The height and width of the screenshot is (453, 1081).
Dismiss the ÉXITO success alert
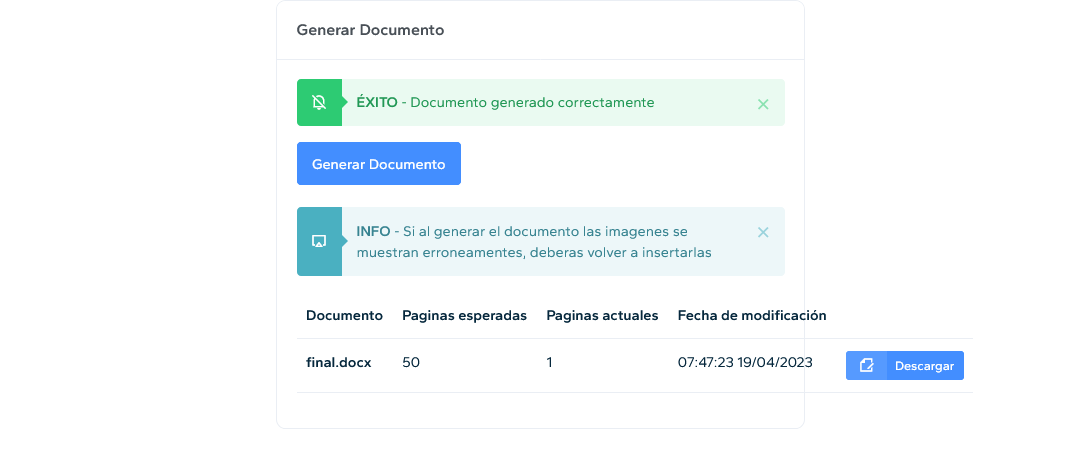pos(763,103)
